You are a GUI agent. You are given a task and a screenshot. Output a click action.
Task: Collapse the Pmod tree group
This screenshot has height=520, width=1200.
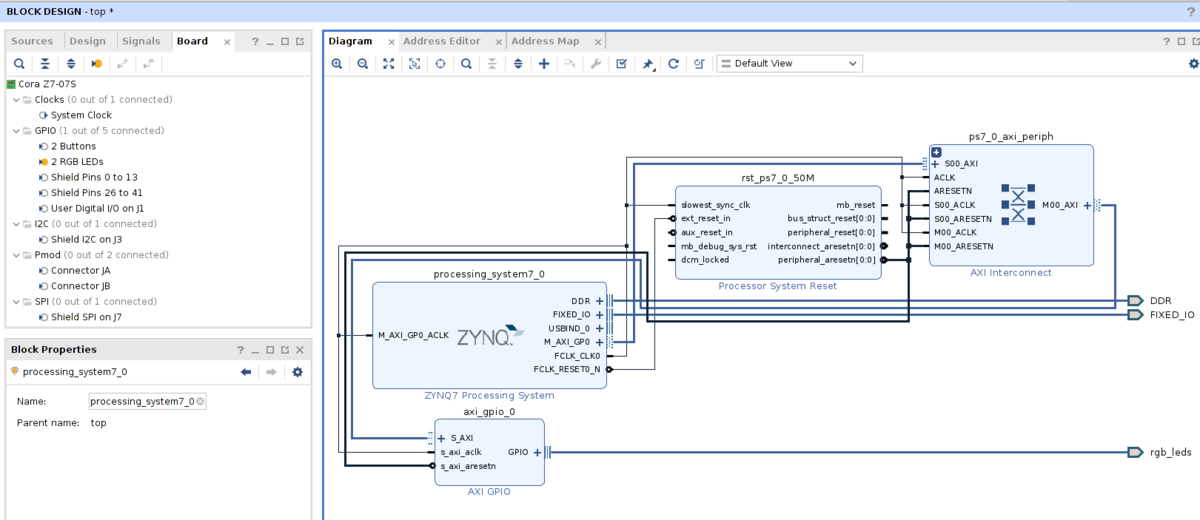point(15,255)
